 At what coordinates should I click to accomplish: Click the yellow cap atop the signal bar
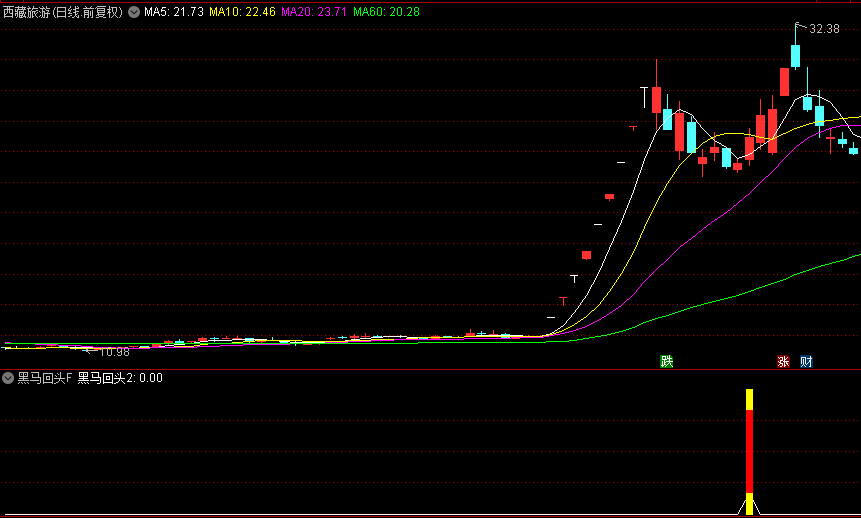(749, 399)
